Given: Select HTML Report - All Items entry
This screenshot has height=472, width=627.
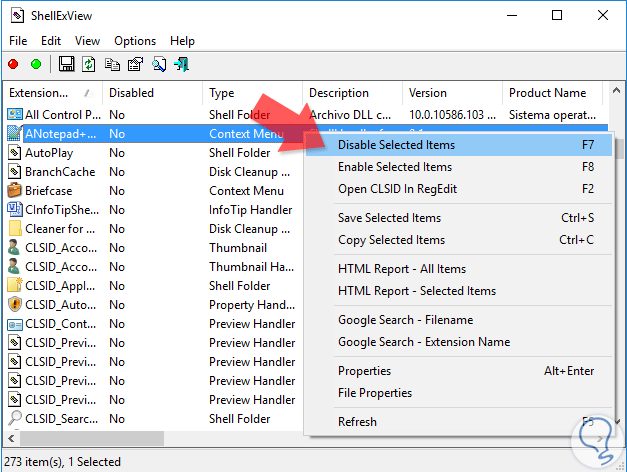Looking at the screenshot, I should click(x=402, y=269).
